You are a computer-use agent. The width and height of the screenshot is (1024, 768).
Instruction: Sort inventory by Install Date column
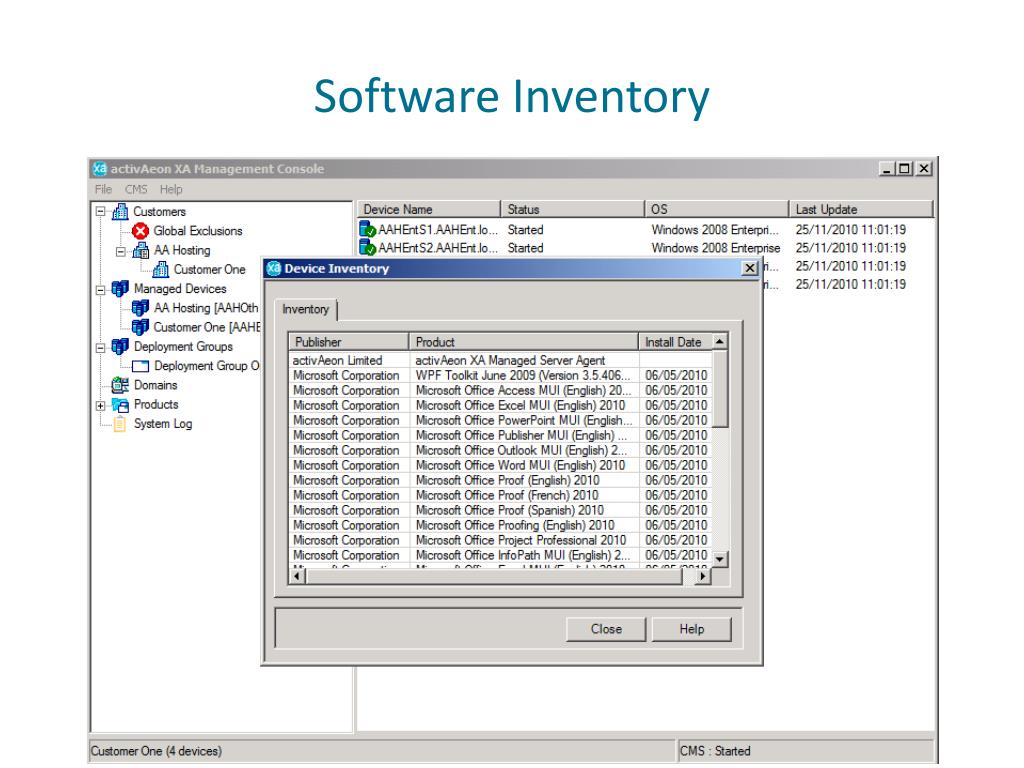tap(675, 342)
